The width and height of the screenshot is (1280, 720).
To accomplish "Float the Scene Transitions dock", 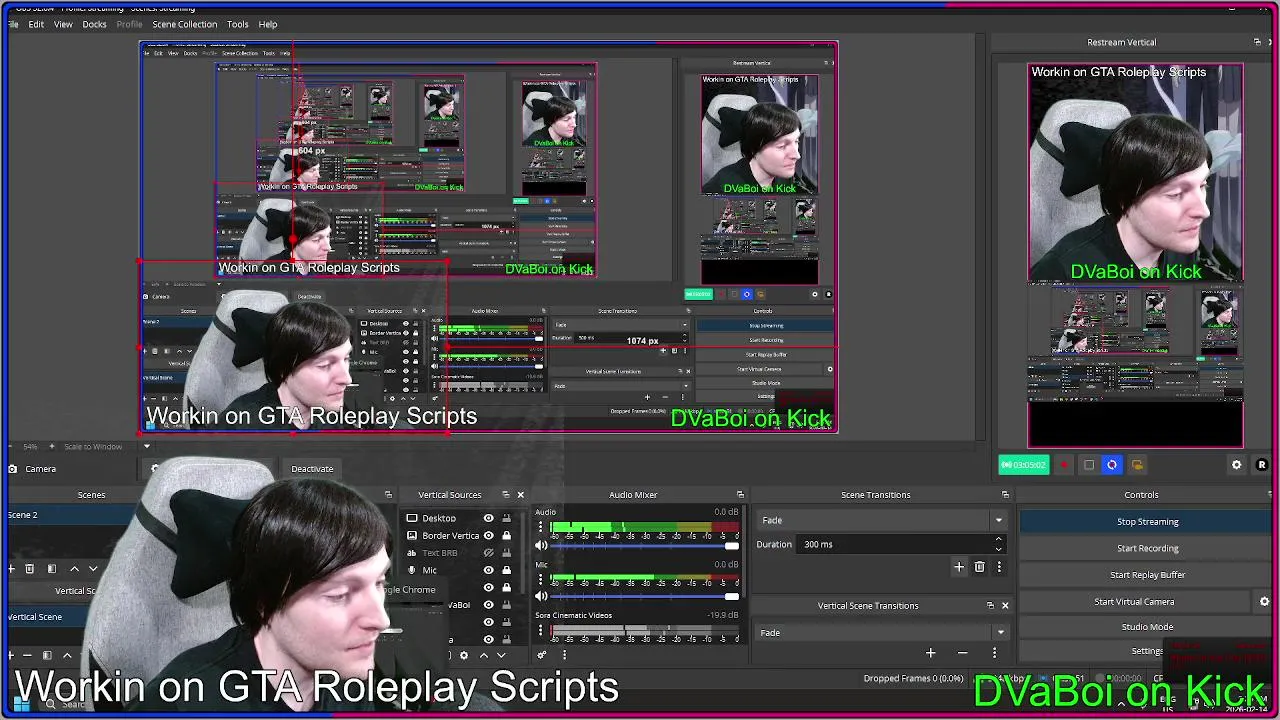I will (x=1005, y=495).
